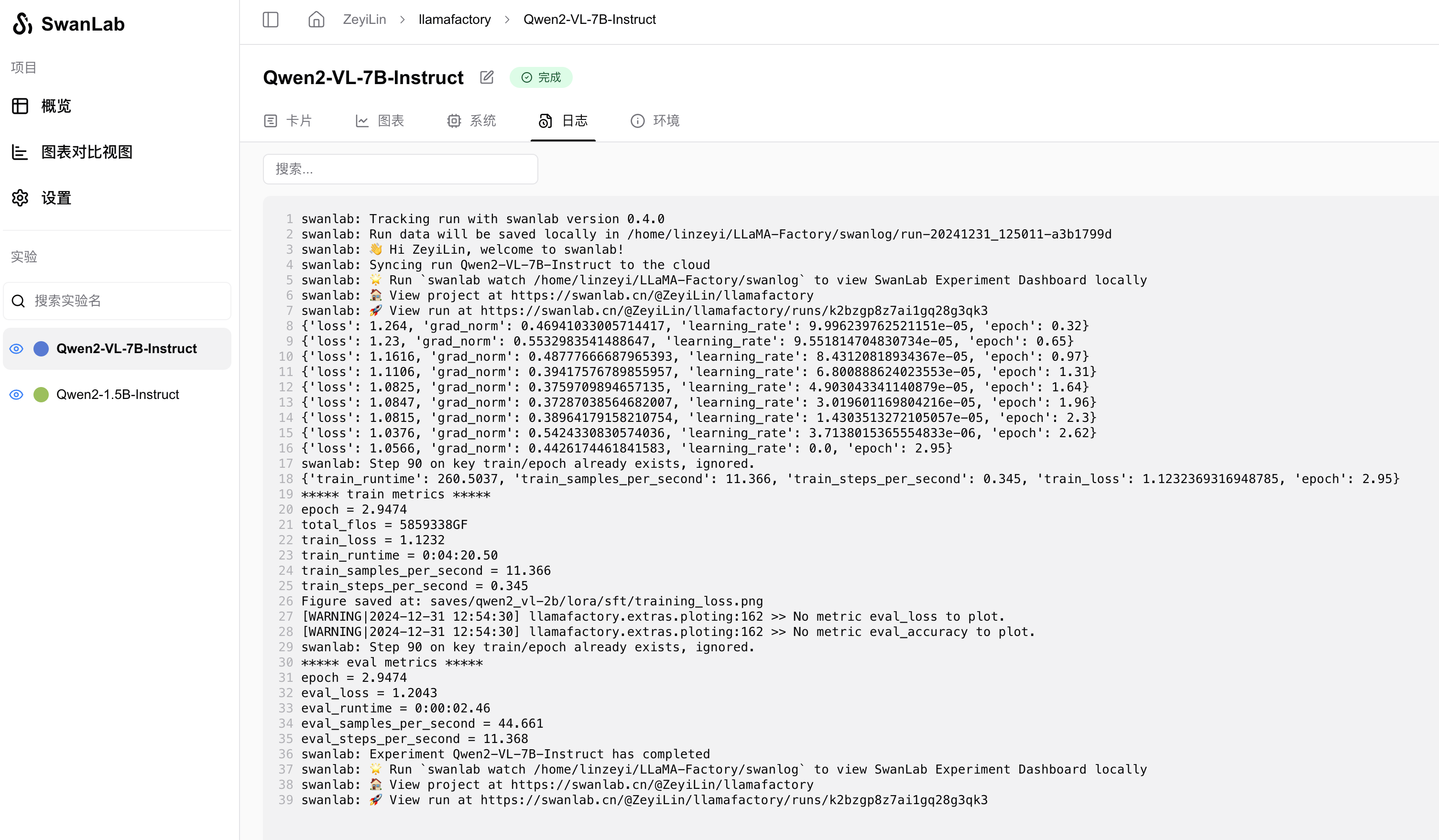Open 设置 gear icon in sidebar
The height and width of the screenshot is (840, 1439).
tap(20, 198)
